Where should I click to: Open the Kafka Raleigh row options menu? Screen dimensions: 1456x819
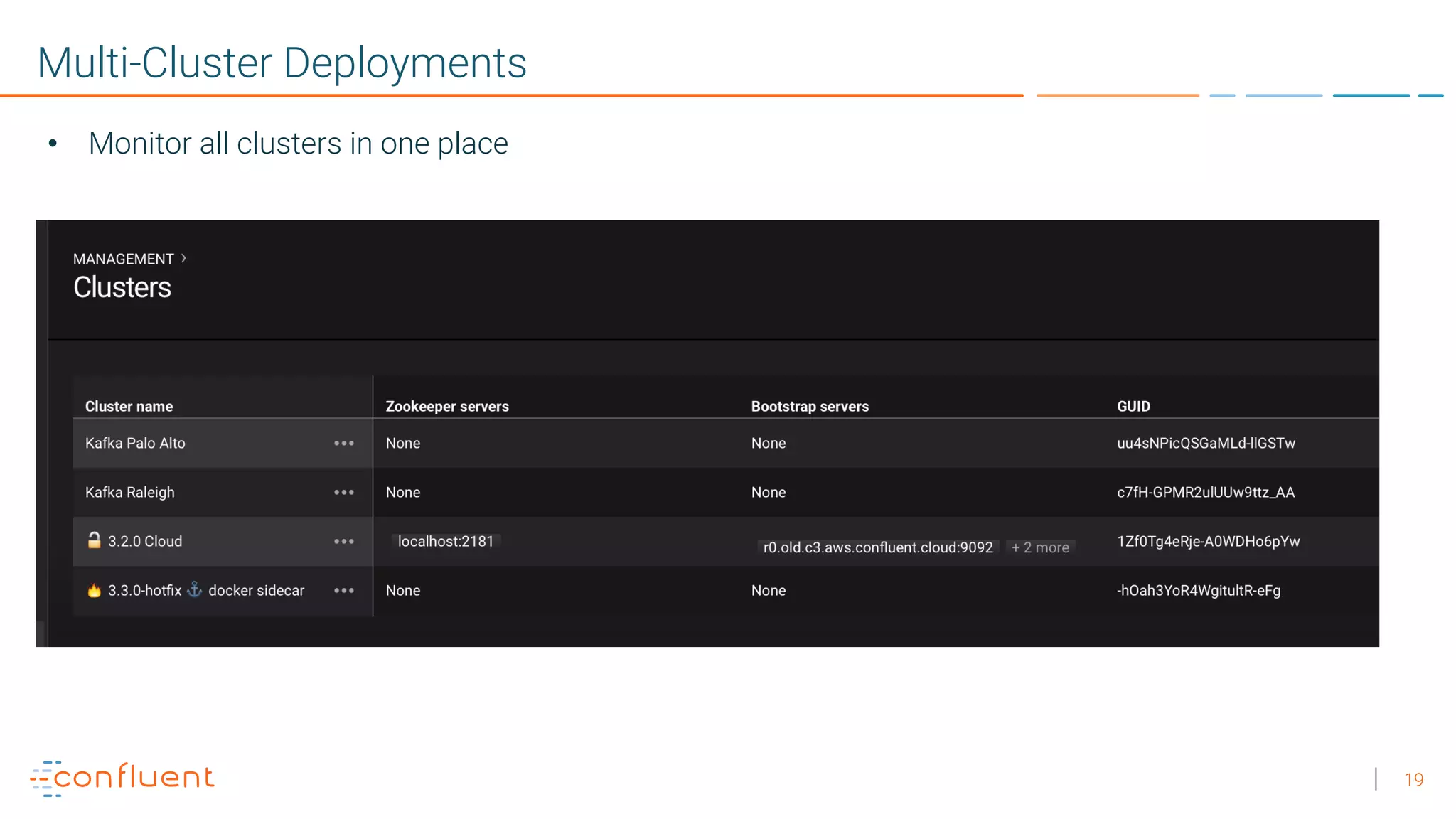(x=344, y=492)
